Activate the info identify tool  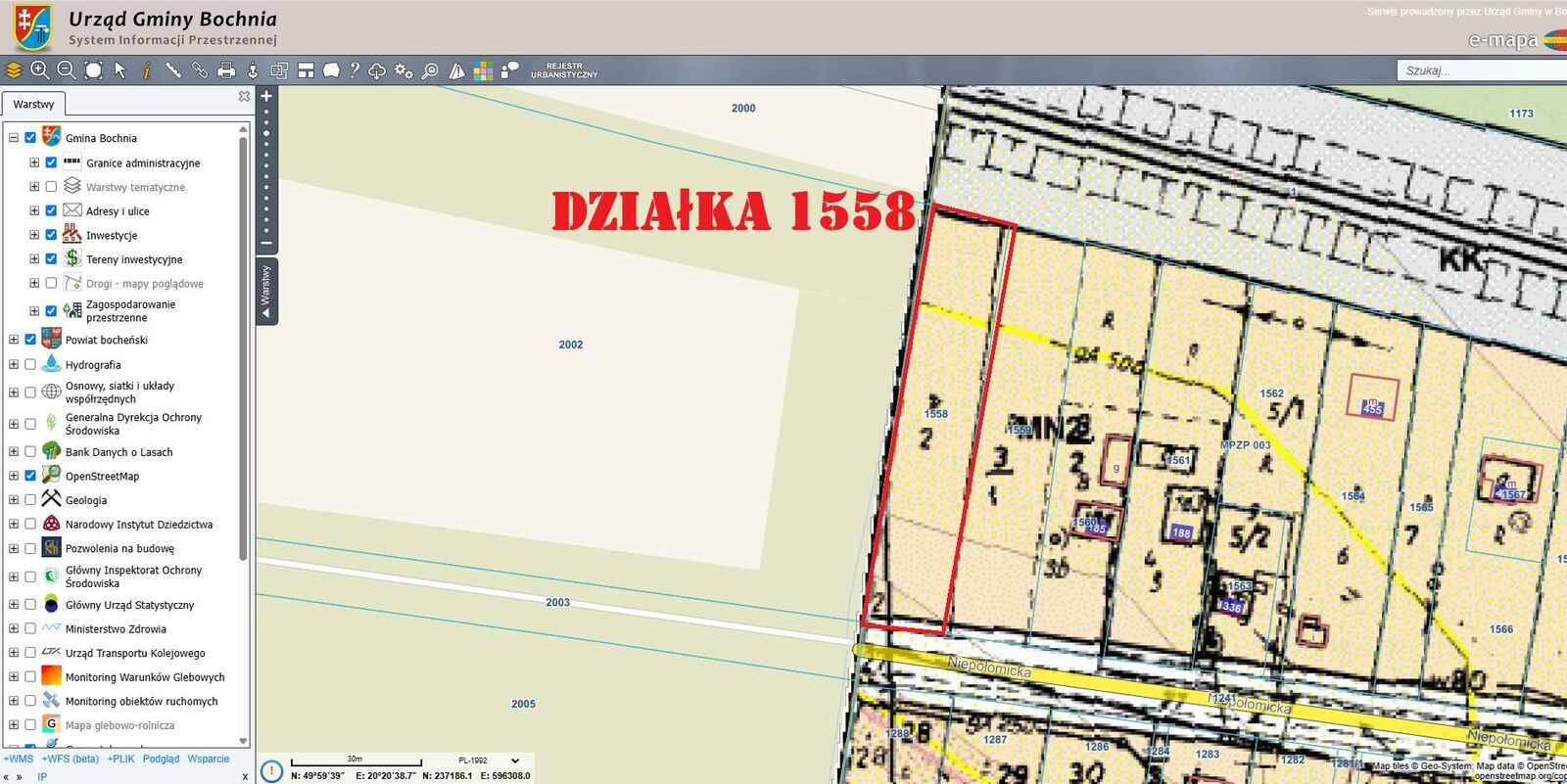pyautogui.click(x=146, y=69)
